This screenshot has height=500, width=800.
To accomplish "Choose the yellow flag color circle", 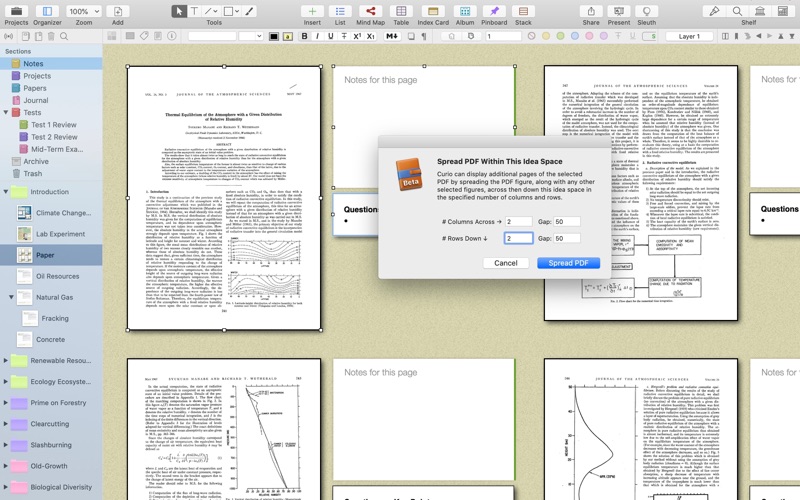I will point(546,36).
